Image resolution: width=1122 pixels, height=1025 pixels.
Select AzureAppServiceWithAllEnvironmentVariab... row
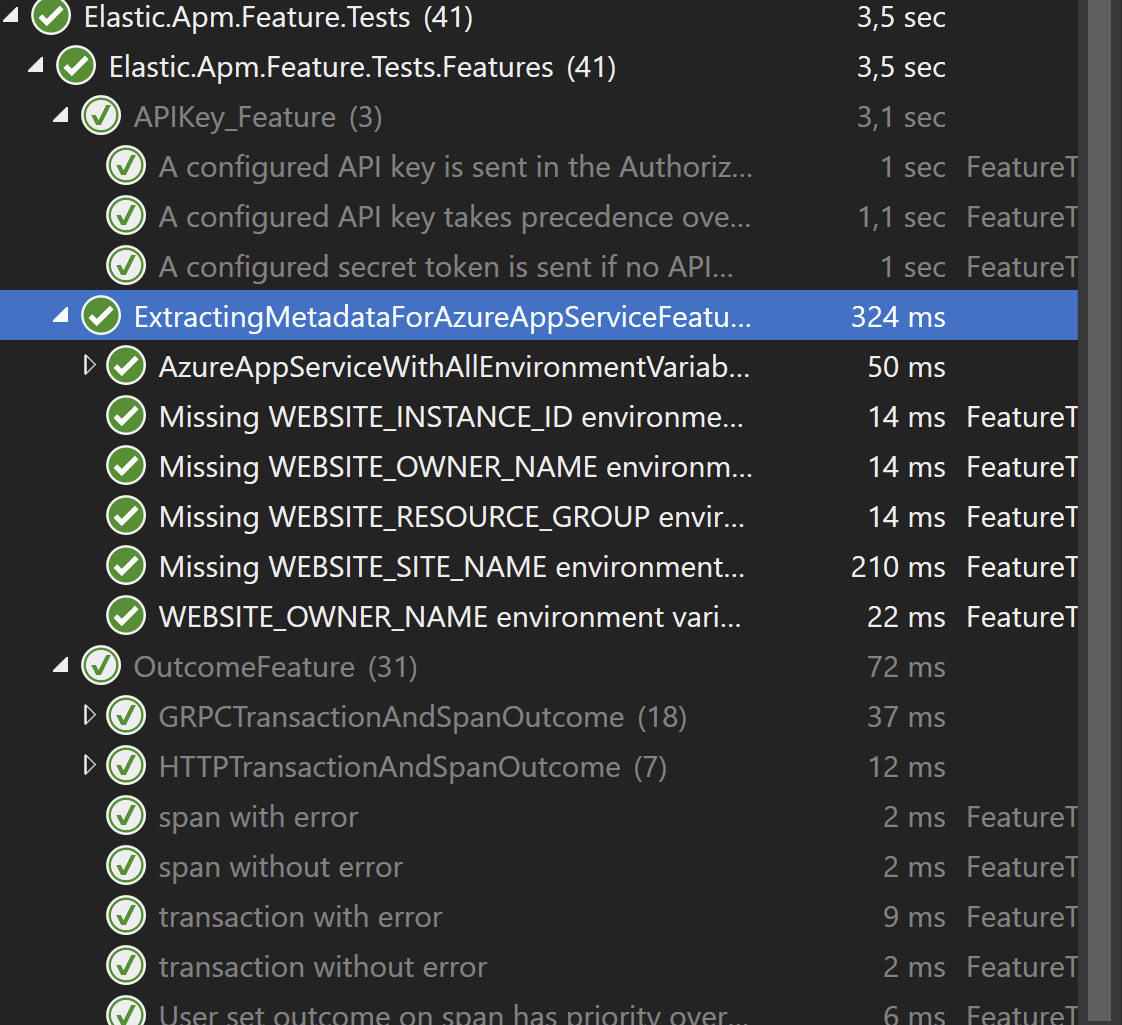[539, 366]
